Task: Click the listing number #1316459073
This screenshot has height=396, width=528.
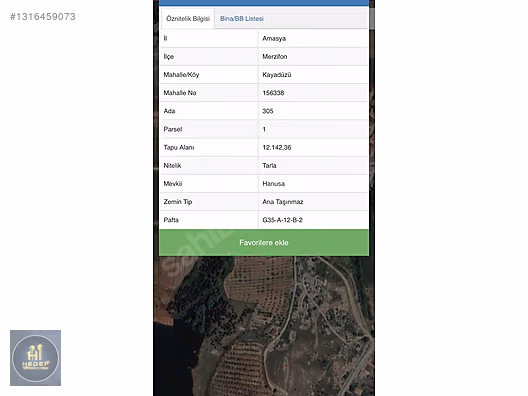Action: (x=43, y=16)
